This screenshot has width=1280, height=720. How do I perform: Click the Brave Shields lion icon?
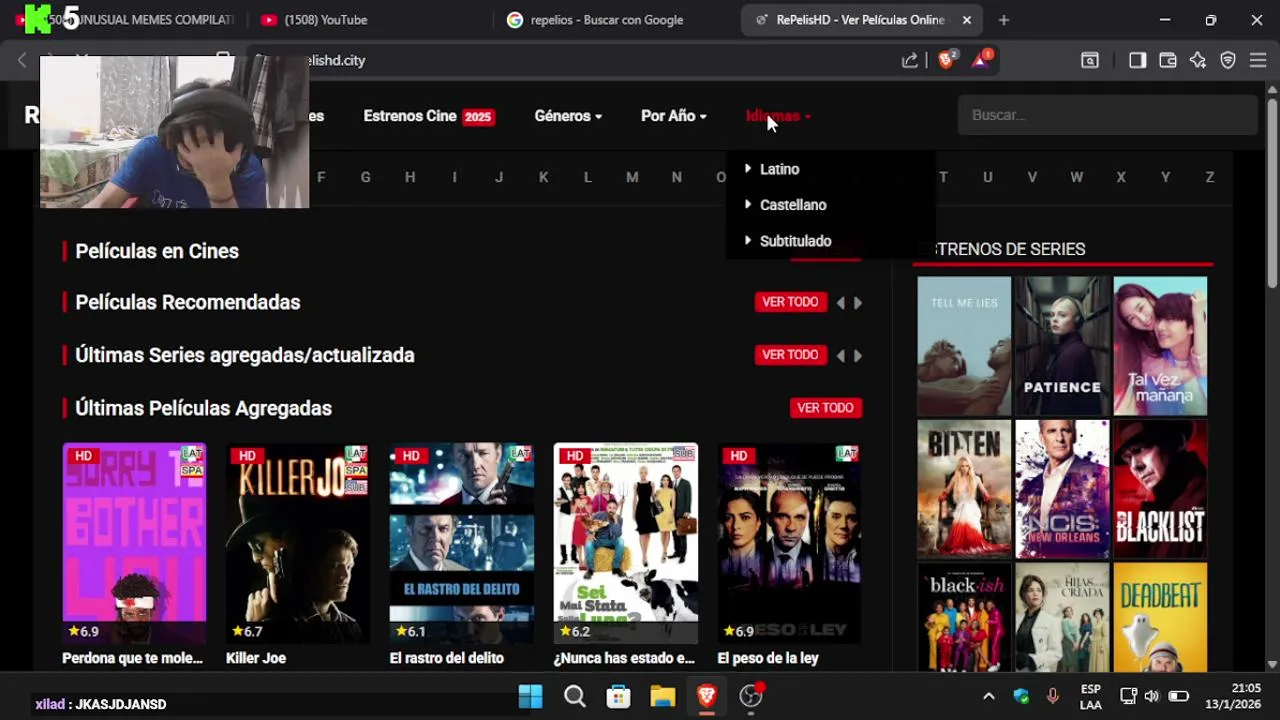point(945,60)
